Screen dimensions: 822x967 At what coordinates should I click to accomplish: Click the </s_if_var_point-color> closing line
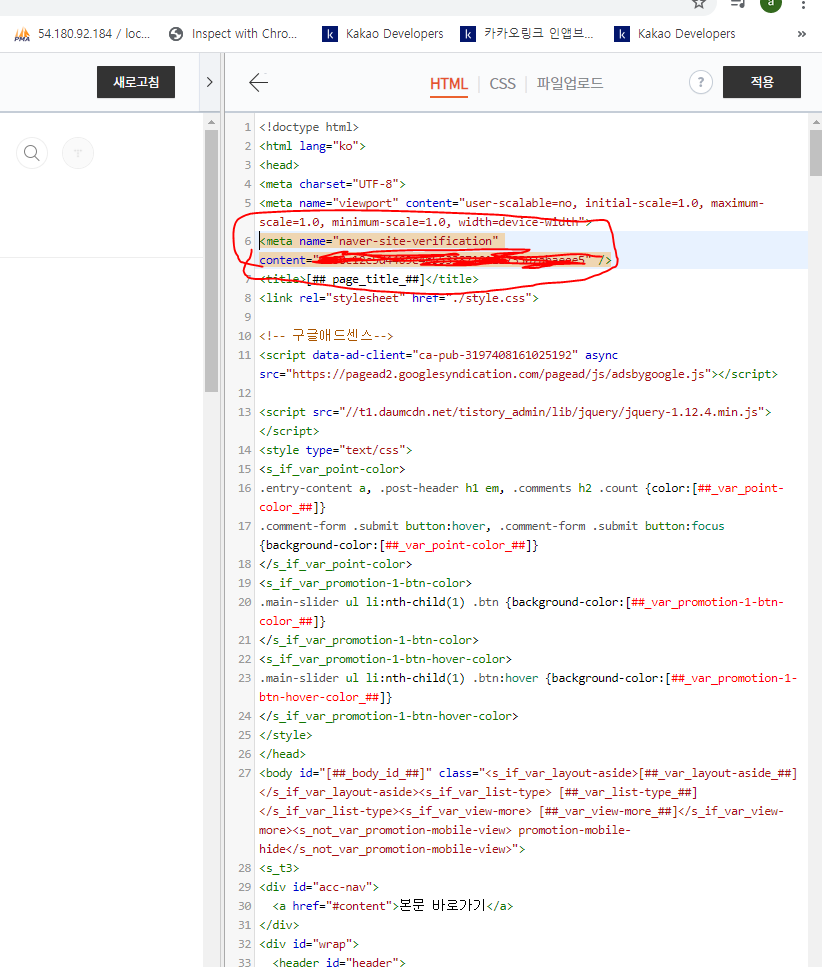click(x=335, y=564)
